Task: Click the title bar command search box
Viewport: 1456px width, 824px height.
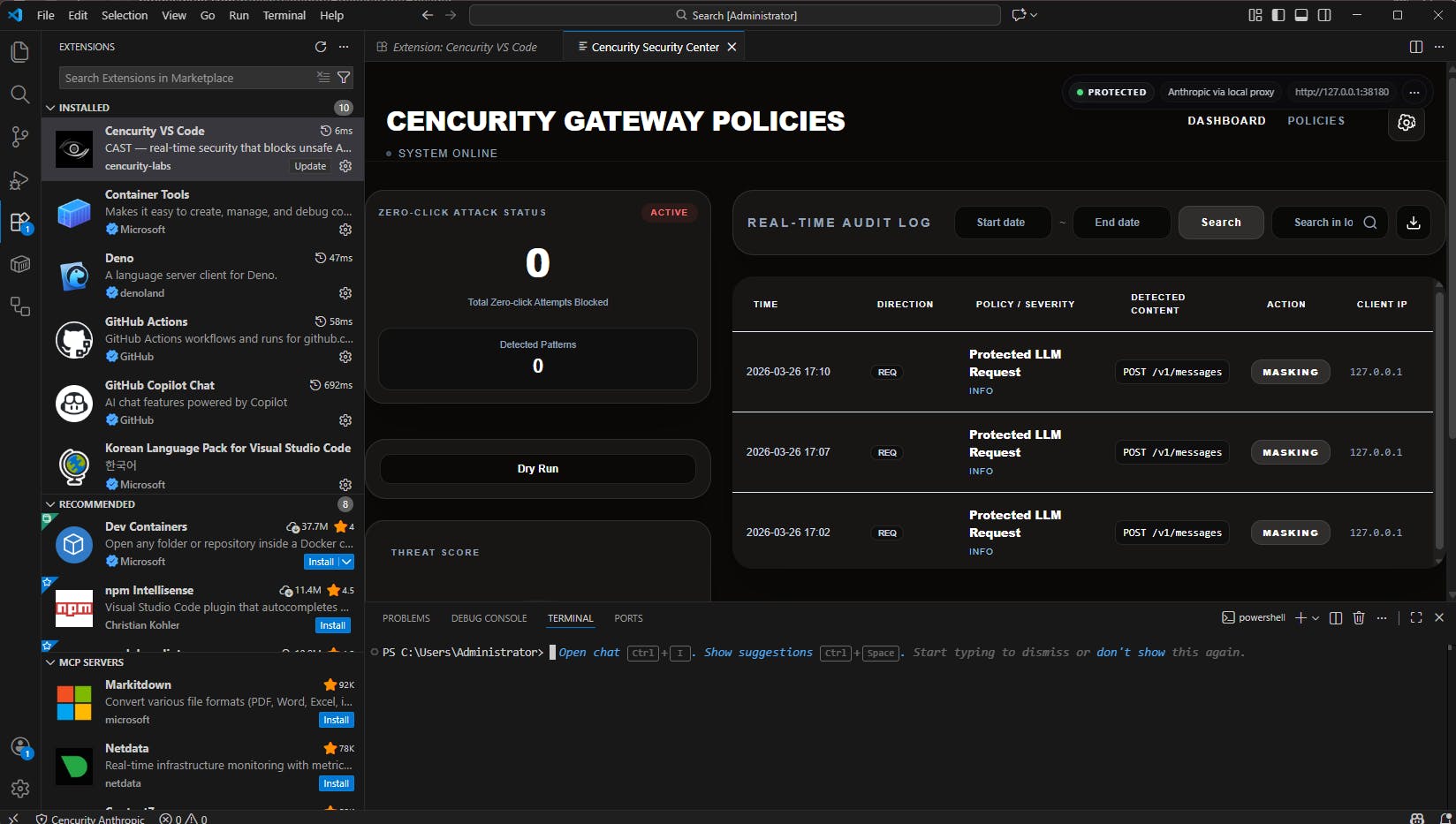Action: (x=735, y=15)
